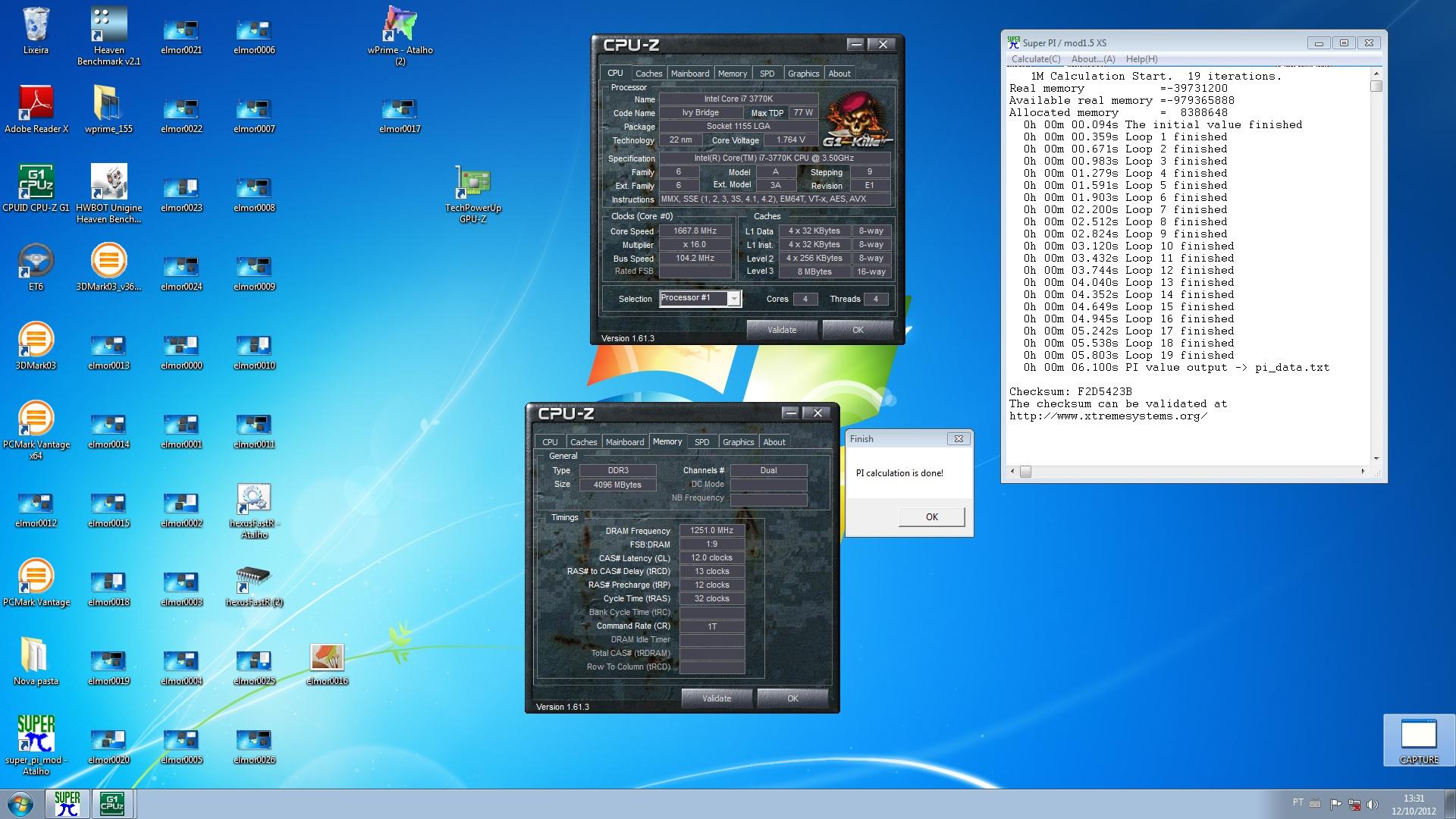Select the ET6 desktop icon

coord(36,268)
